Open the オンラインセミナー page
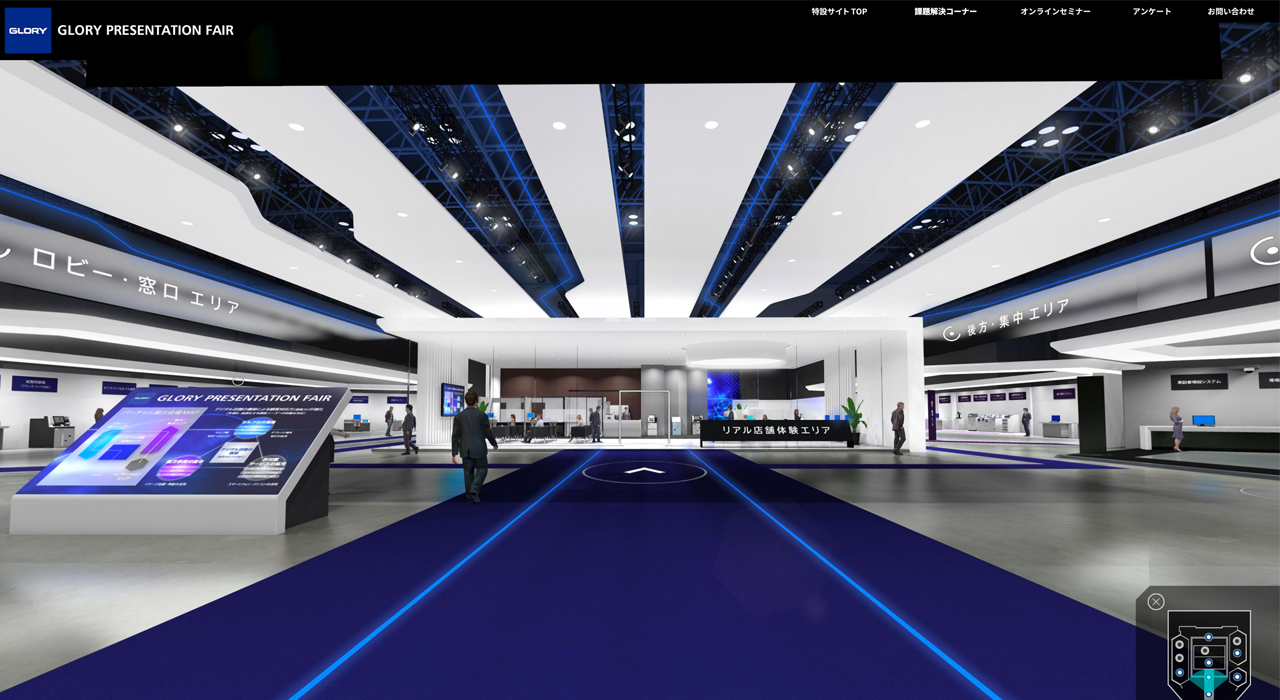Screen dimensions: 1280x700 (x=1055, y=12)
